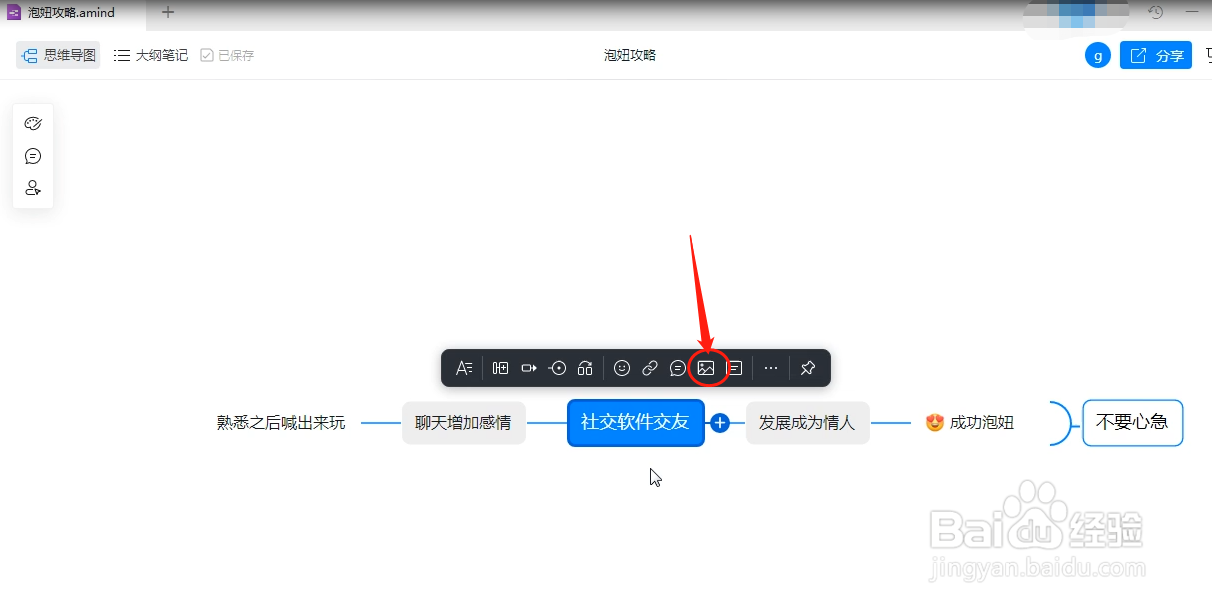The image size is (1212, 609).
Task: Attach a comment to the node
Action: coord(676,368)
